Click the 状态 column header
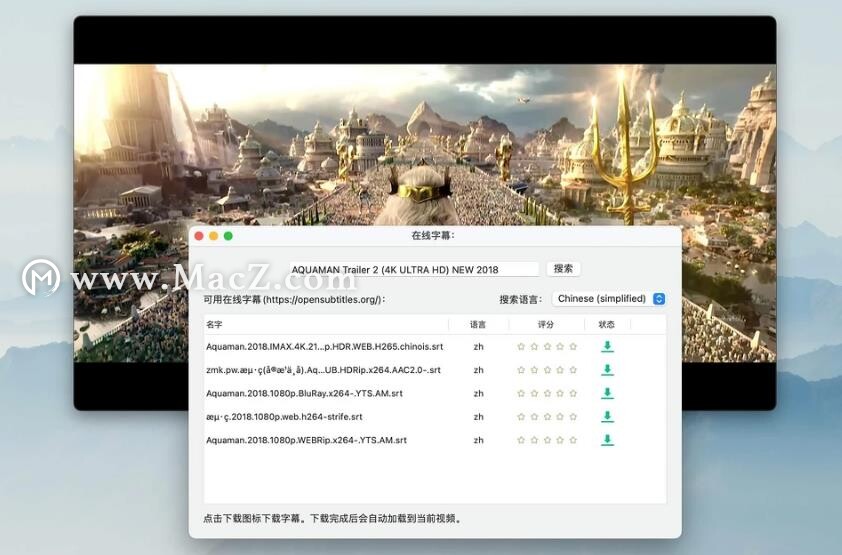This screenshot has width=842, height=555. (607, 325)
